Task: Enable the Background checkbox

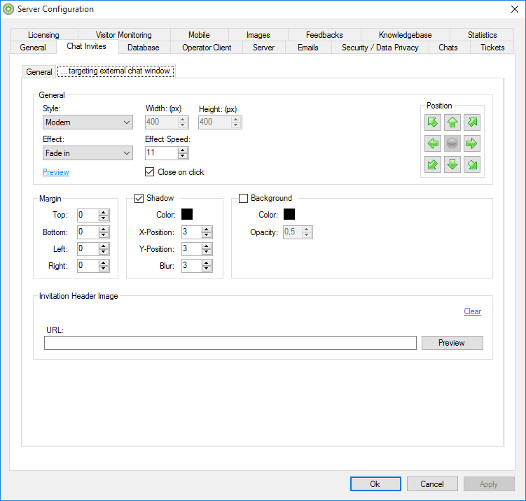Action: 243,198
